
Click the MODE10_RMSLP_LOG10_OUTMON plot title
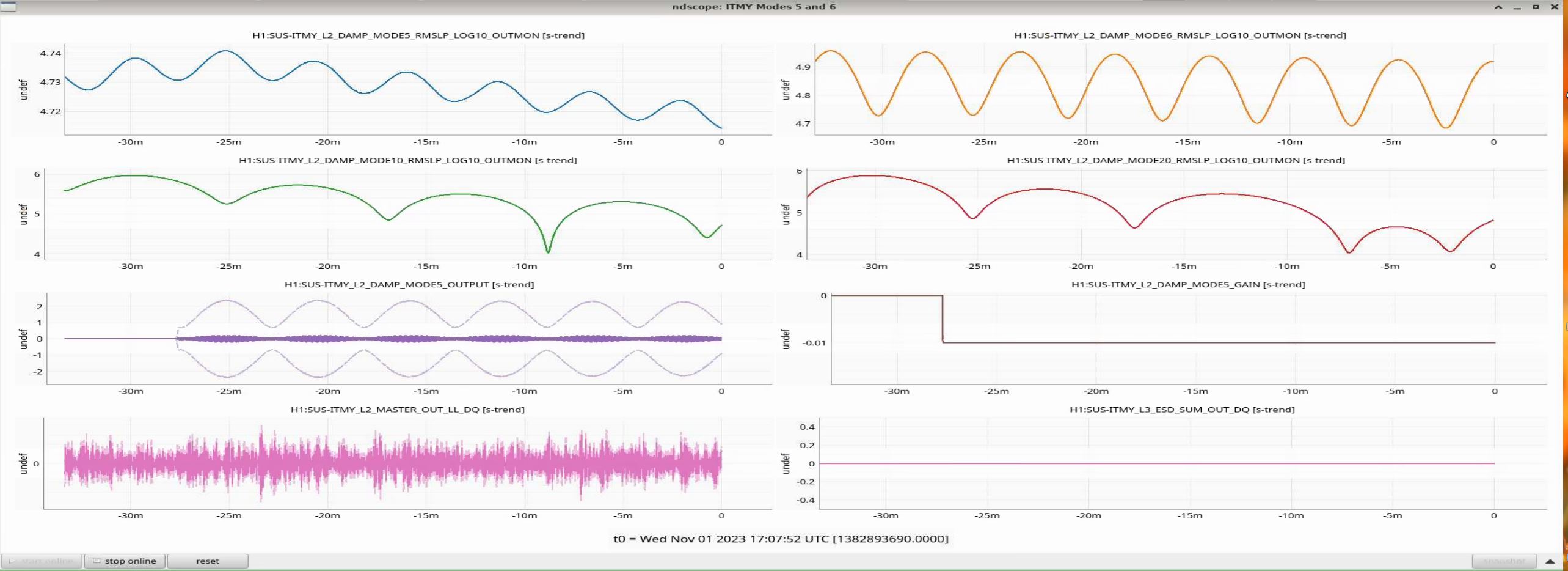pyautogui.click(x=407, y=160)
